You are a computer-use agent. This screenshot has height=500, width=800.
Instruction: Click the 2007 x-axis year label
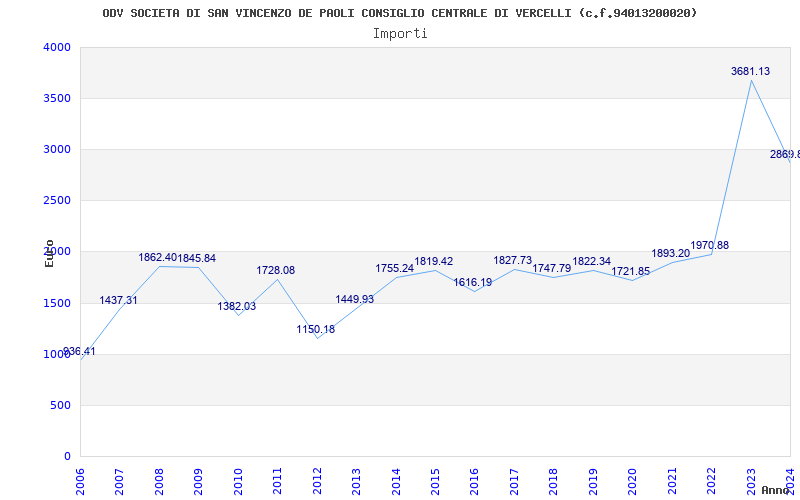pos(119,482)
